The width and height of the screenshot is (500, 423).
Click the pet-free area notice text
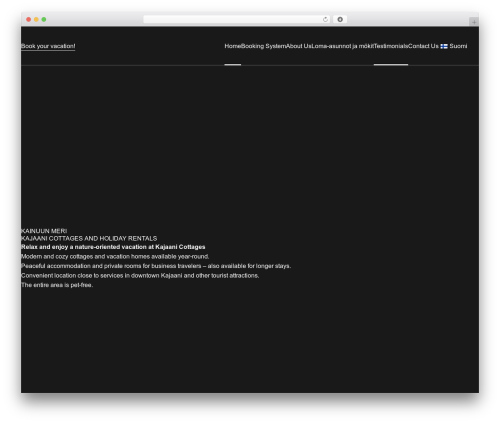57,285
